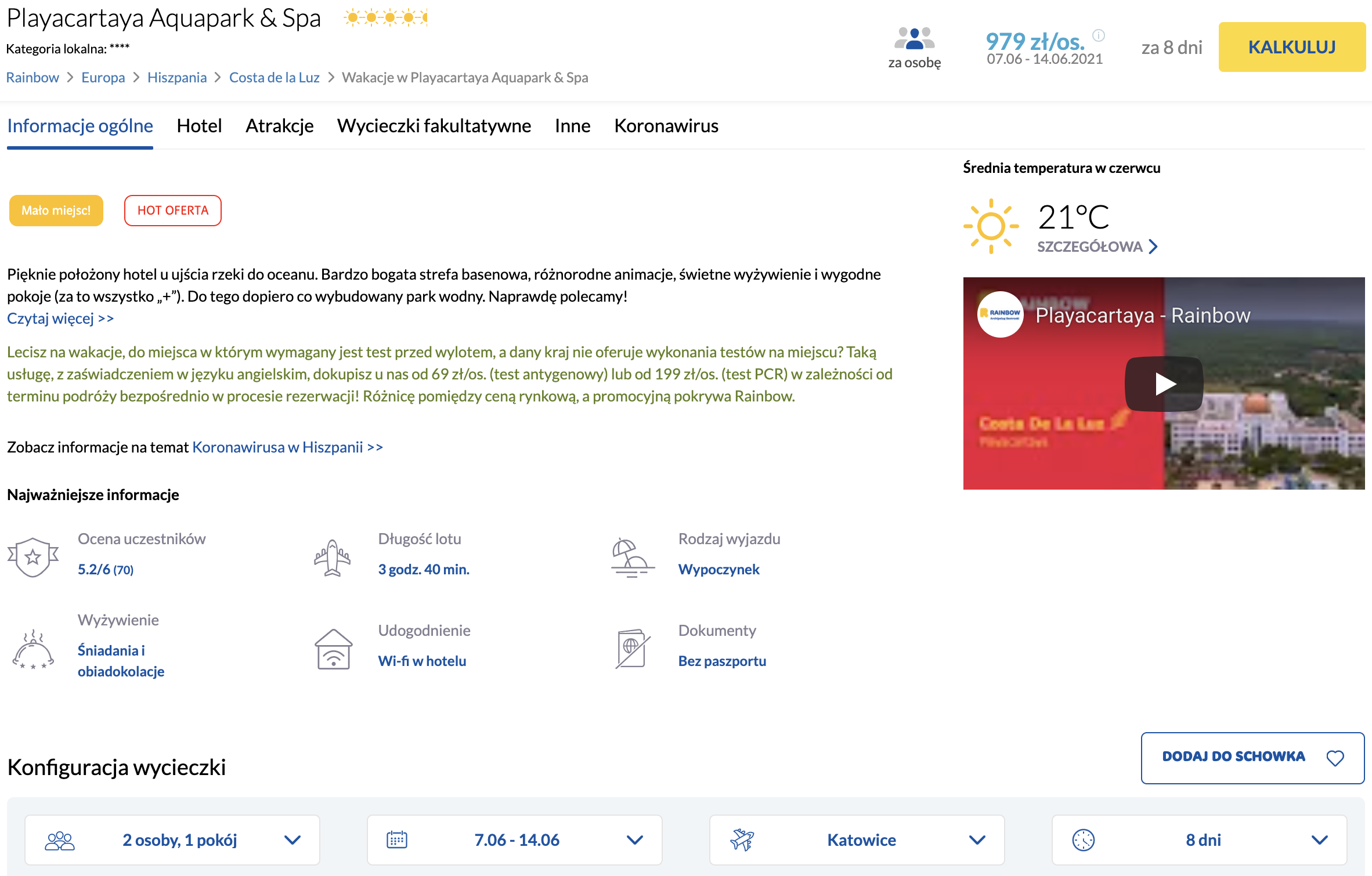The width and height of the screenshot is (1372, 876).
Task: Click the participant rating shield icon
Action: [33, 556]
